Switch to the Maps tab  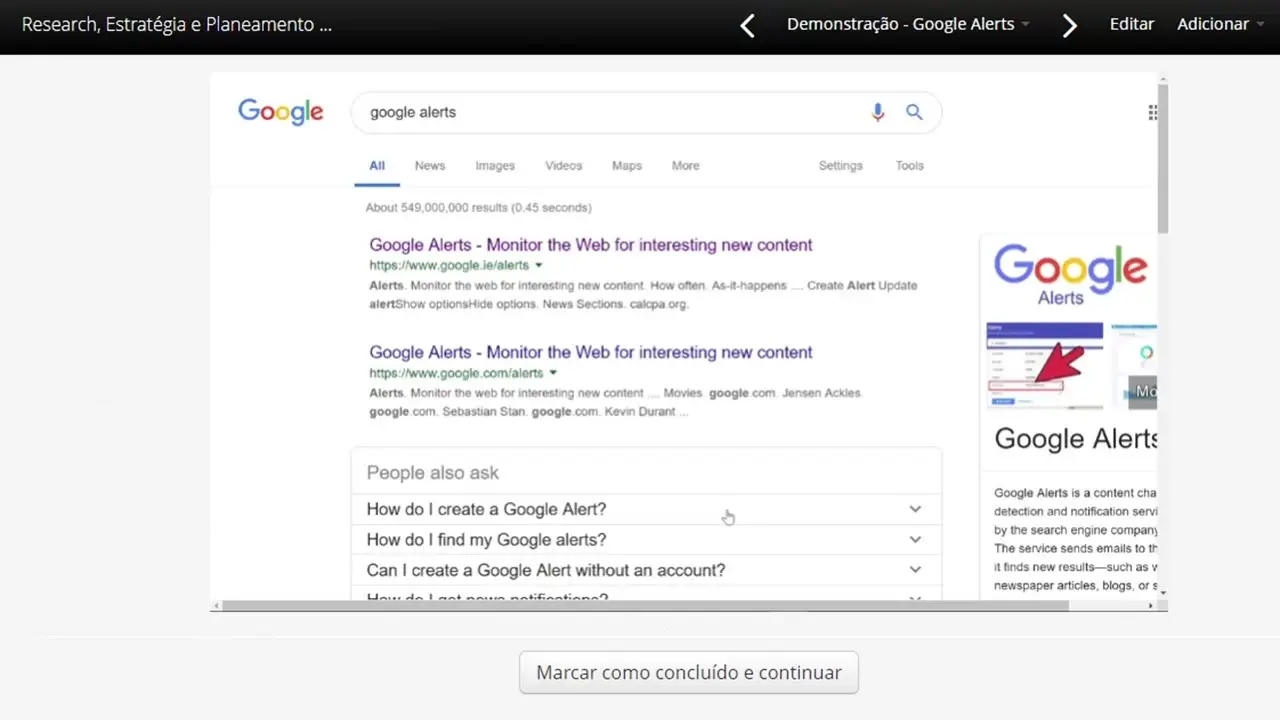627,166
